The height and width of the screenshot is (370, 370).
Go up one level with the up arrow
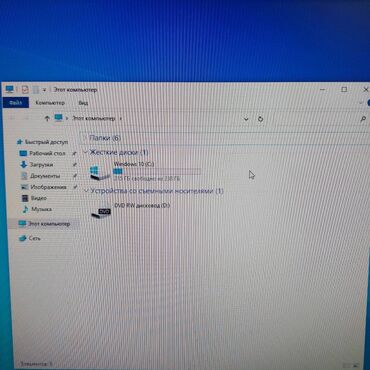pos(47,118)
